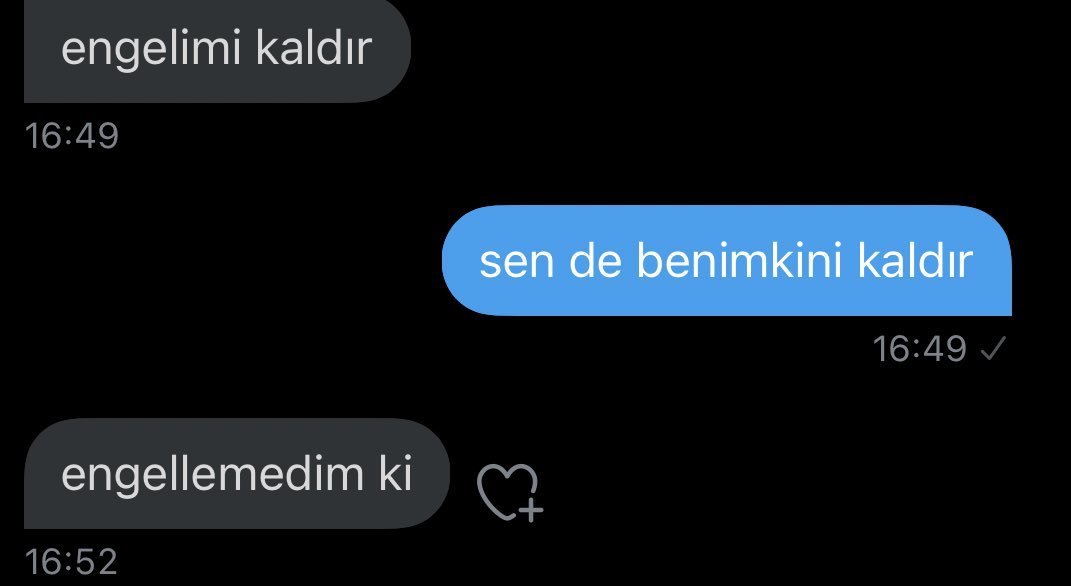Screen dimensions: 1071x586
Task: Tap the 16:49 timestamp under the first message
Action: click(72, 135)
